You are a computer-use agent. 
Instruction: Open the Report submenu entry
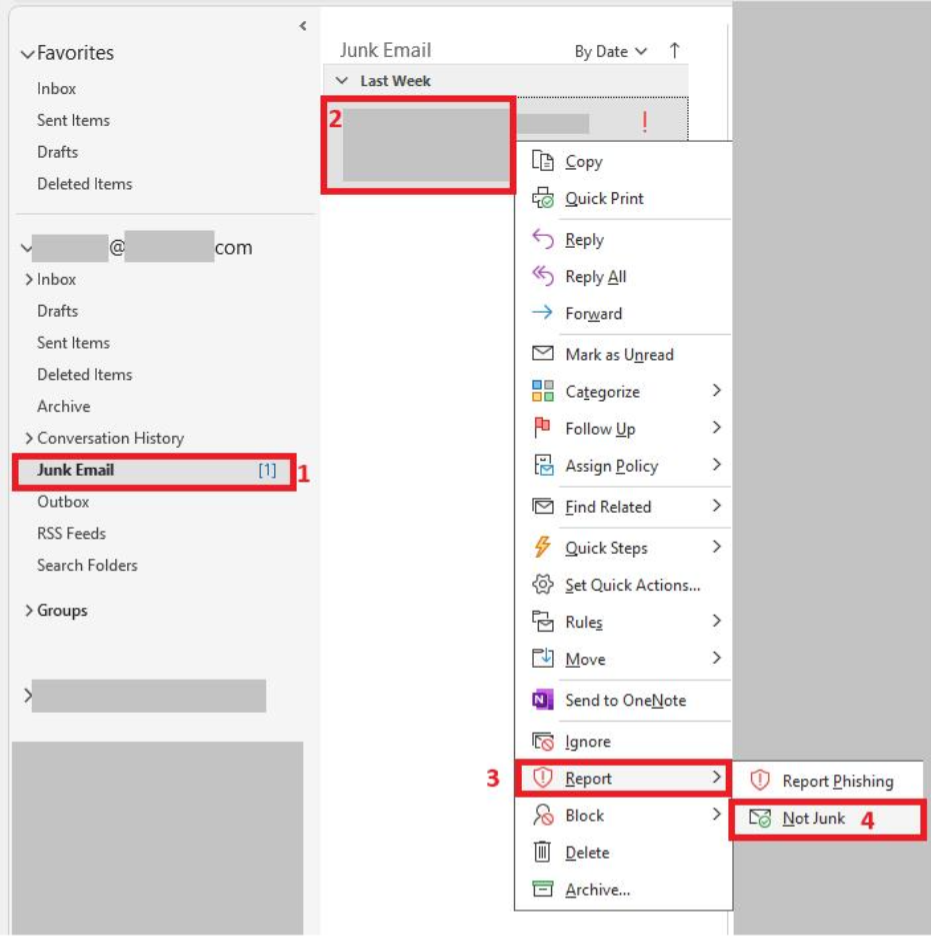(x=623, y=778)
